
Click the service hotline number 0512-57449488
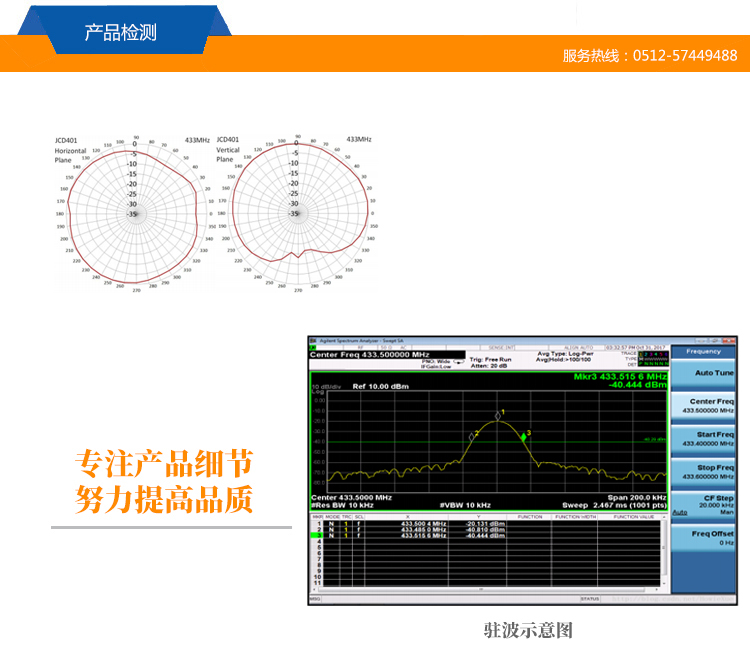pyautogui.click(x=692, y=55)
